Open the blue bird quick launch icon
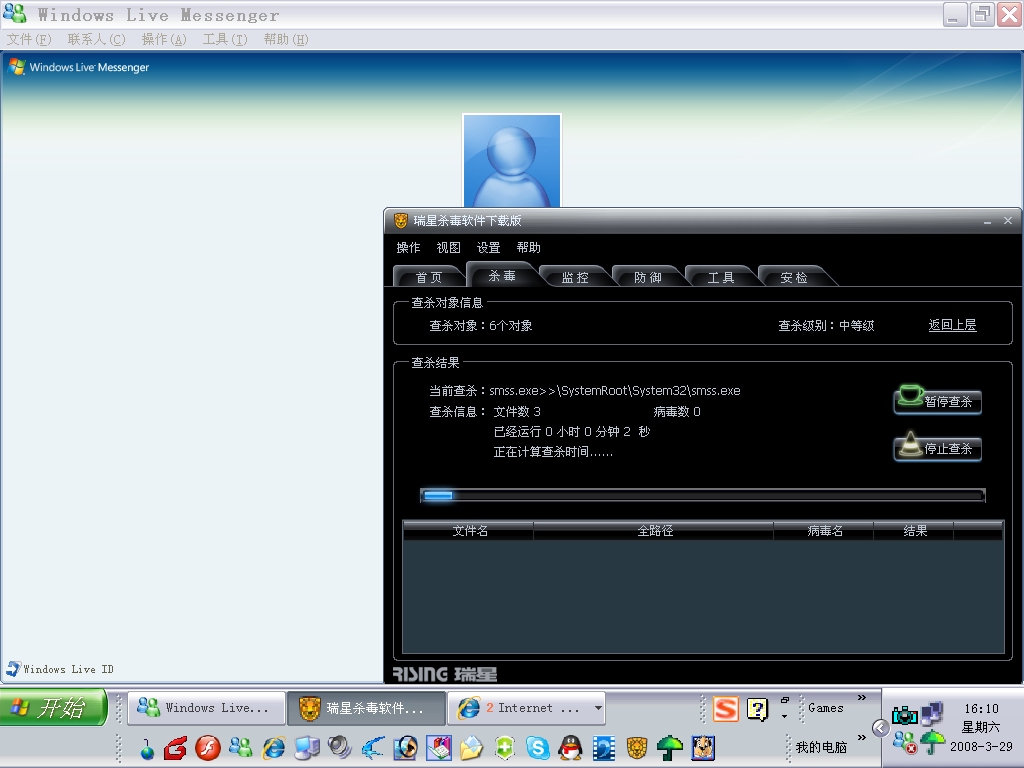 click(373, 748)
